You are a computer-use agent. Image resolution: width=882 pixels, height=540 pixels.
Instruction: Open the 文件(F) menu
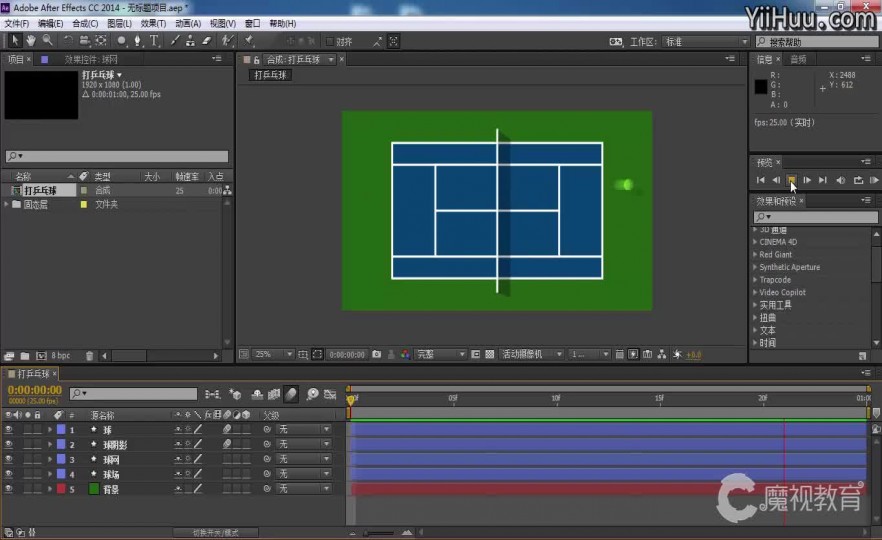coord(16,23)
